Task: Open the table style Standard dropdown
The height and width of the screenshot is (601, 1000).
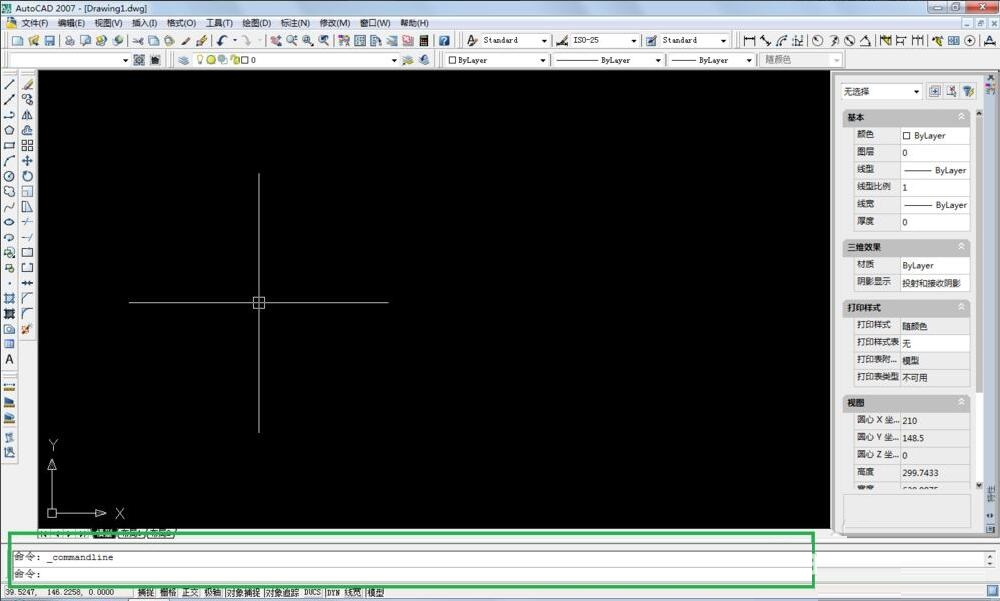Action: pyautogui.click(x=723, y=40)
